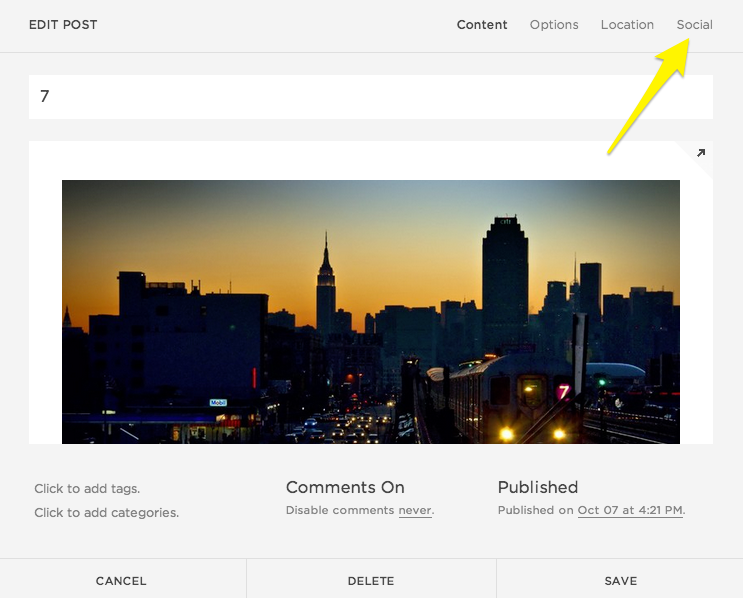Open the 'never' disable comments option
743x598 pixels.
pos(415,510)
